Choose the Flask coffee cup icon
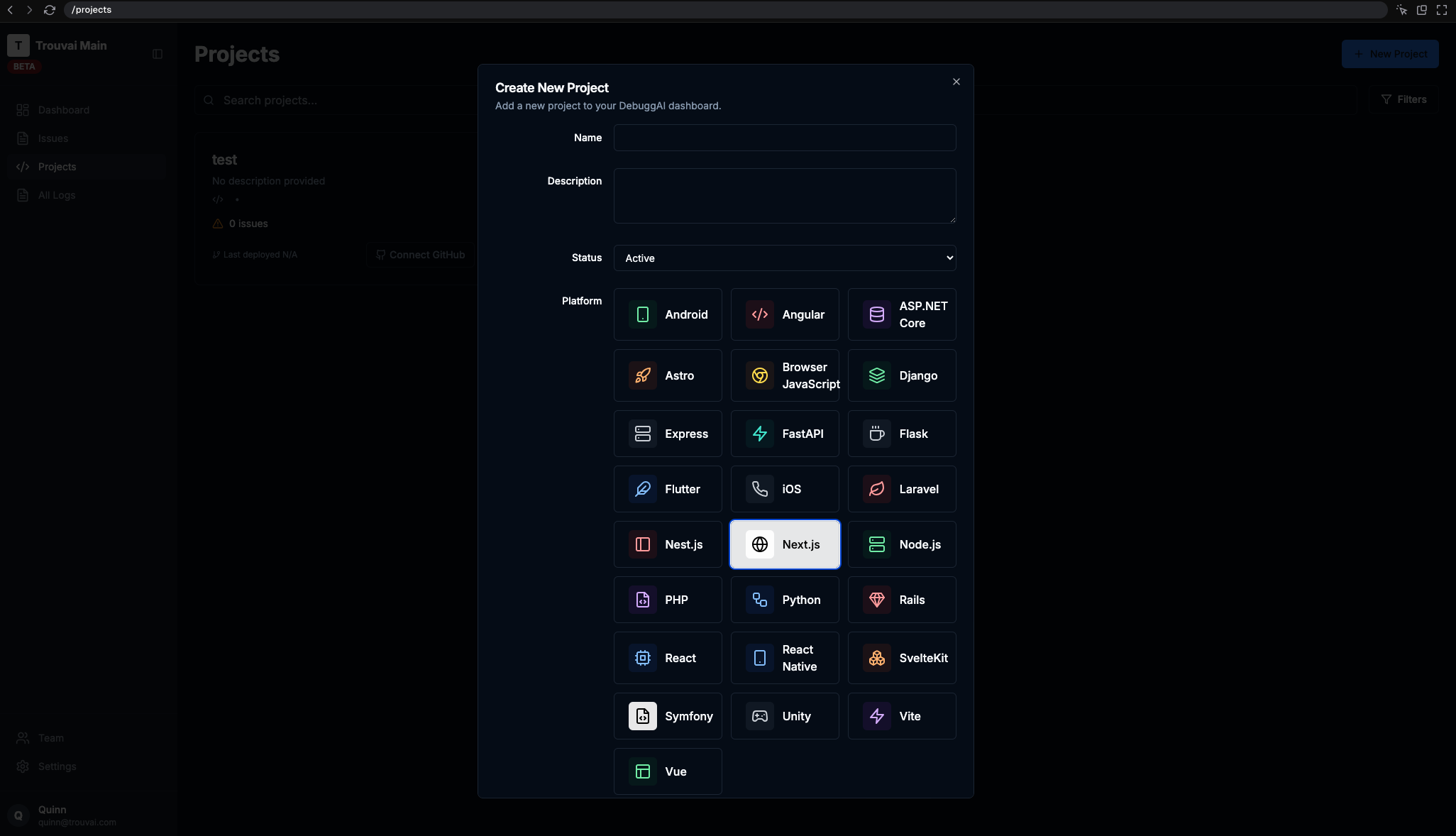This screenshot has width=1456, height=836. click(x=876, y=434)
